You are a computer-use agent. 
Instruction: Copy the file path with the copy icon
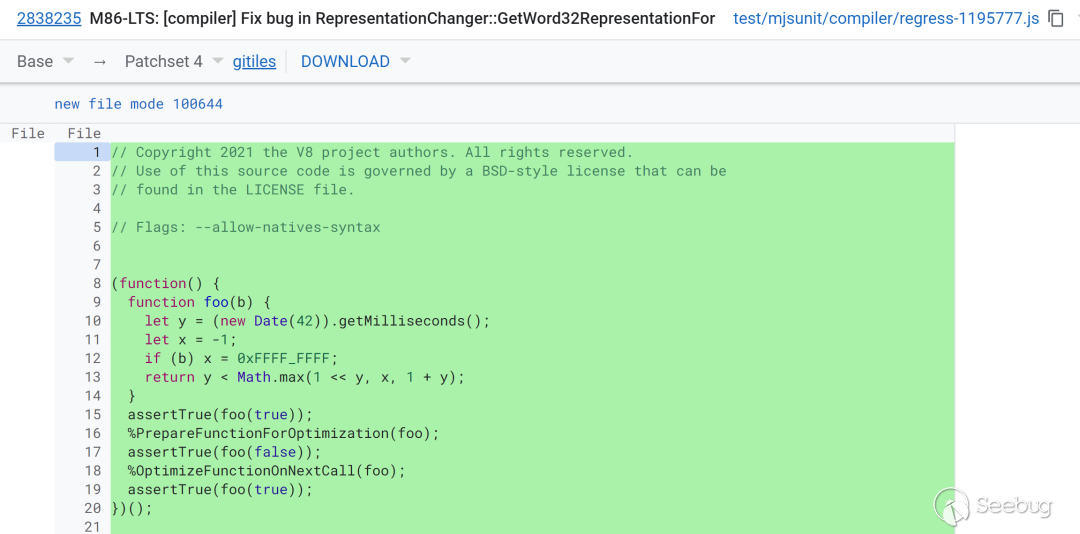[1056, 18]
